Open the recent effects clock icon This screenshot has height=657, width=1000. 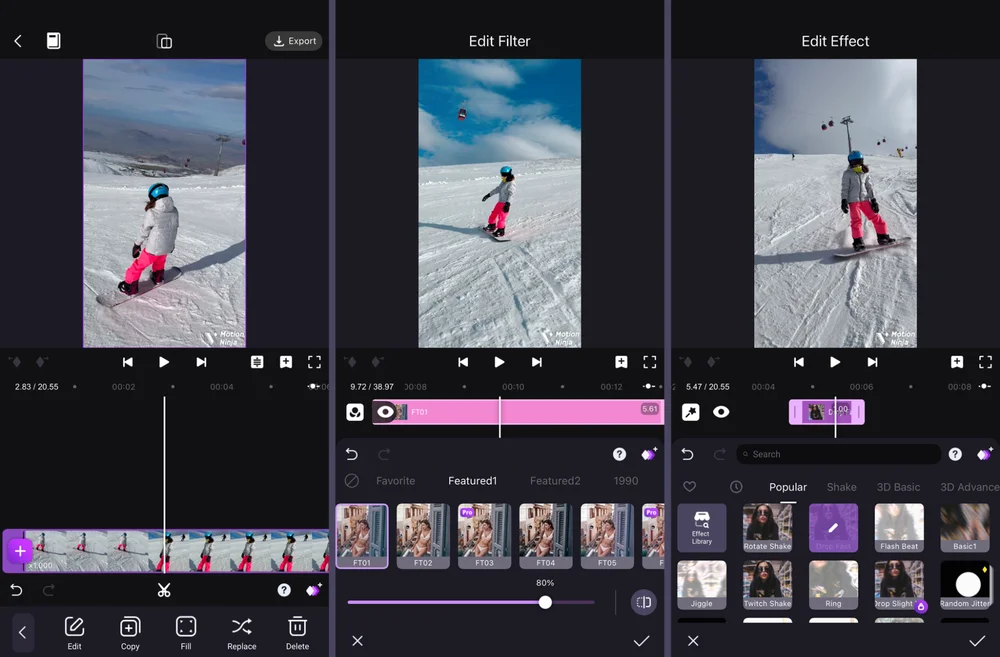736,487
